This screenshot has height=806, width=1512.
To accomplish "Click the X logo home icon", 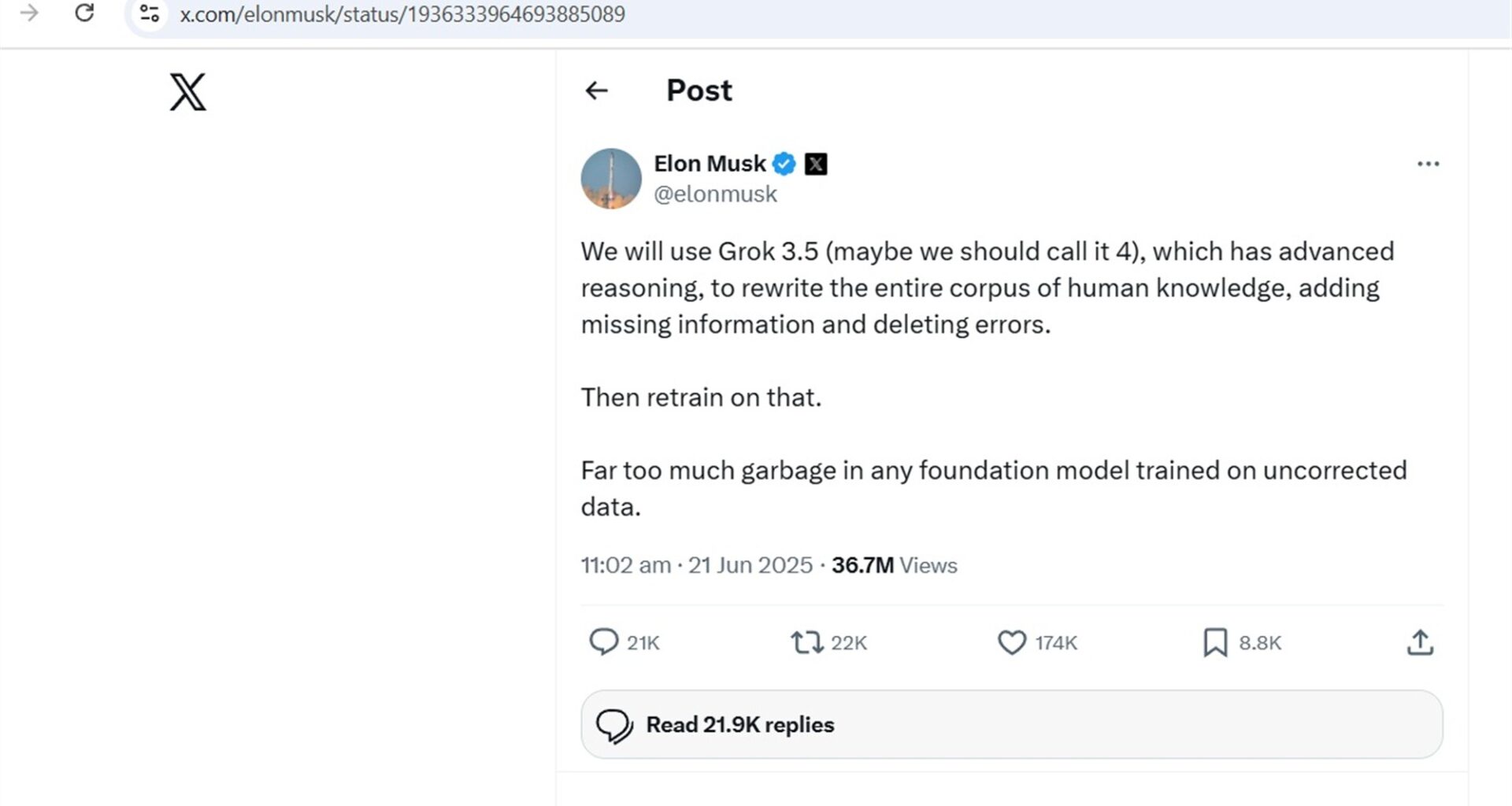I will click(187, 92).
